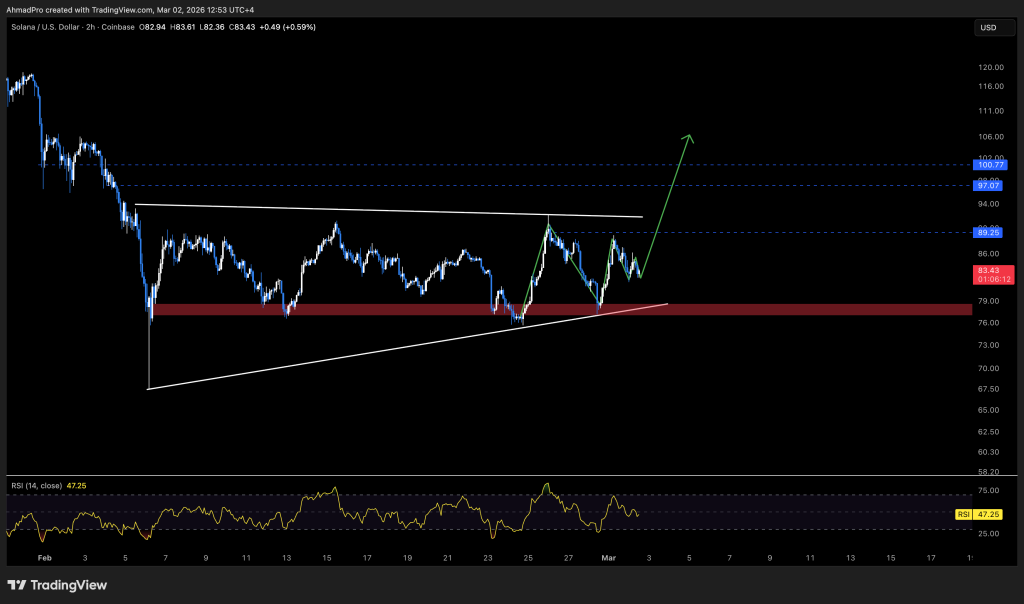Click the yellow RSI 47.25 scale label
1024x604 pixels.
click(987, 513)
